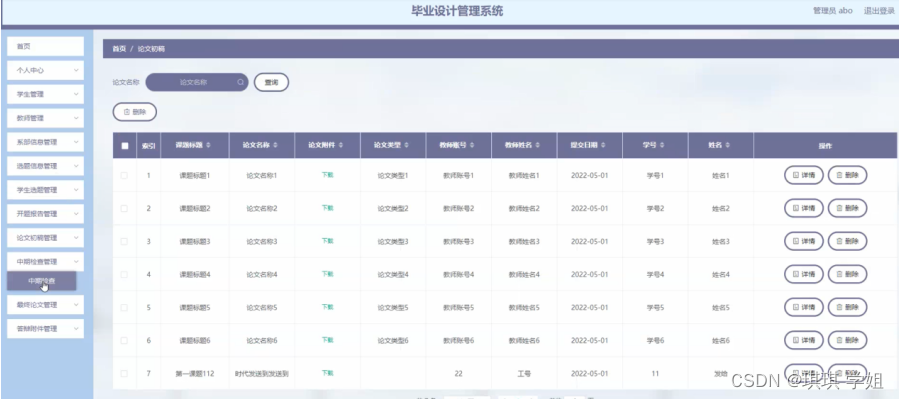Check the box for row 课题标题1
This screenshot has width=899, height=399.
click(124, 175)
